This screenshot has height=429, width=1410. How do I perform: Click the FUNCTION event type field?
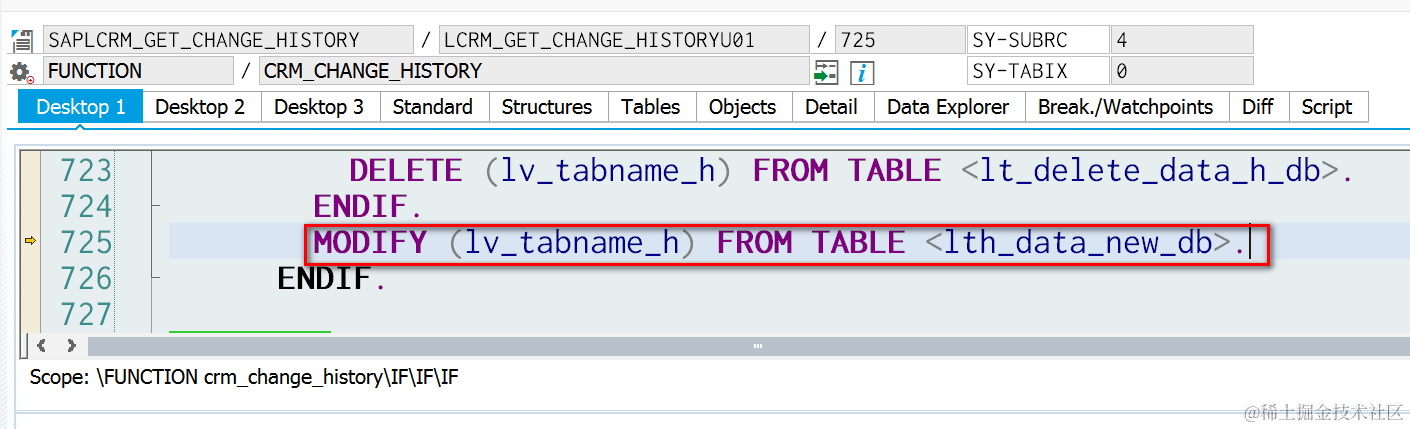coord(138,71)
